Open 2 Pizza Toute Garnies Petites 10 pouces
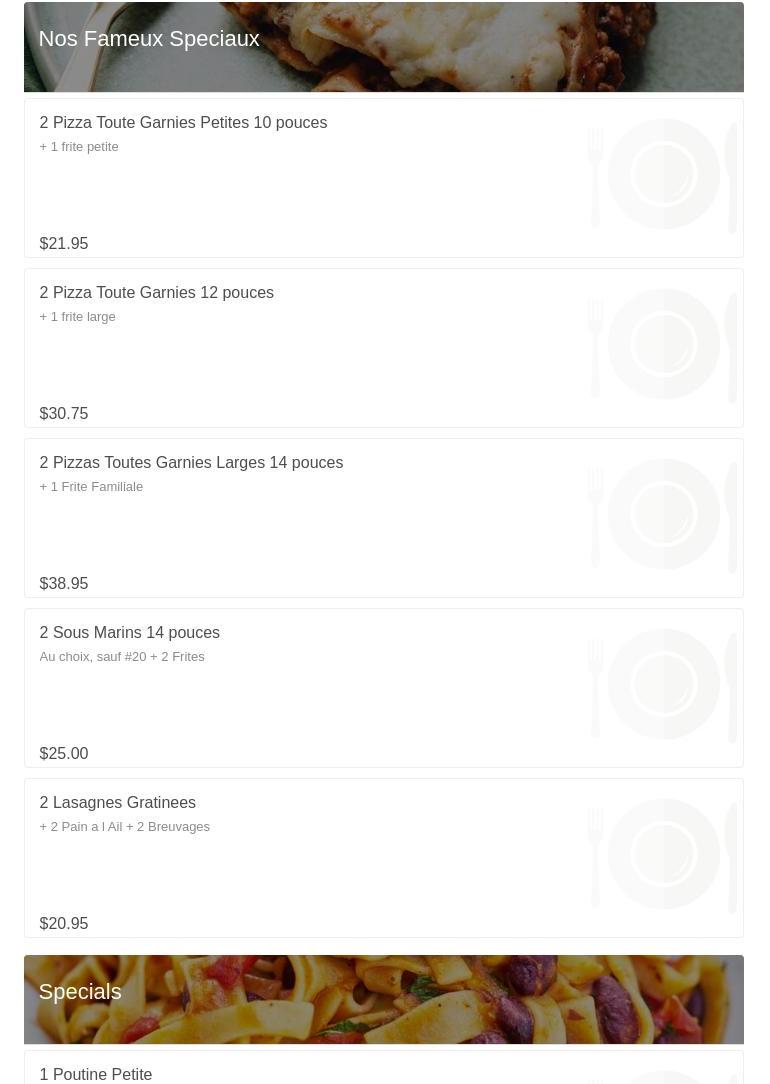This screenshot has height=1084, width=770. click(x=183, y=123)
